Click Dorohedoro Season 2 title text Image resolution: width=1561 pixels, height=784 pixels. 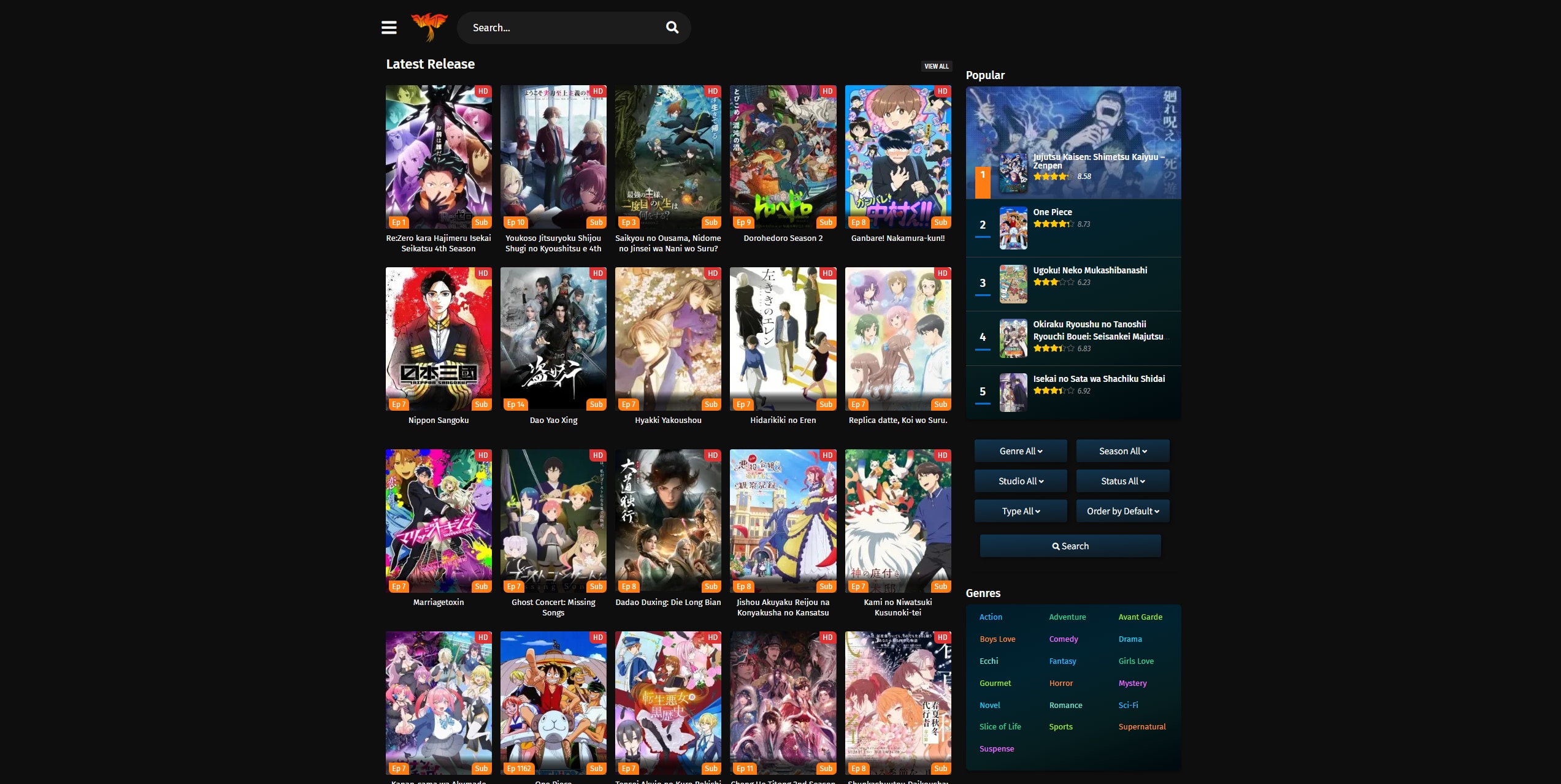(783, 238)
